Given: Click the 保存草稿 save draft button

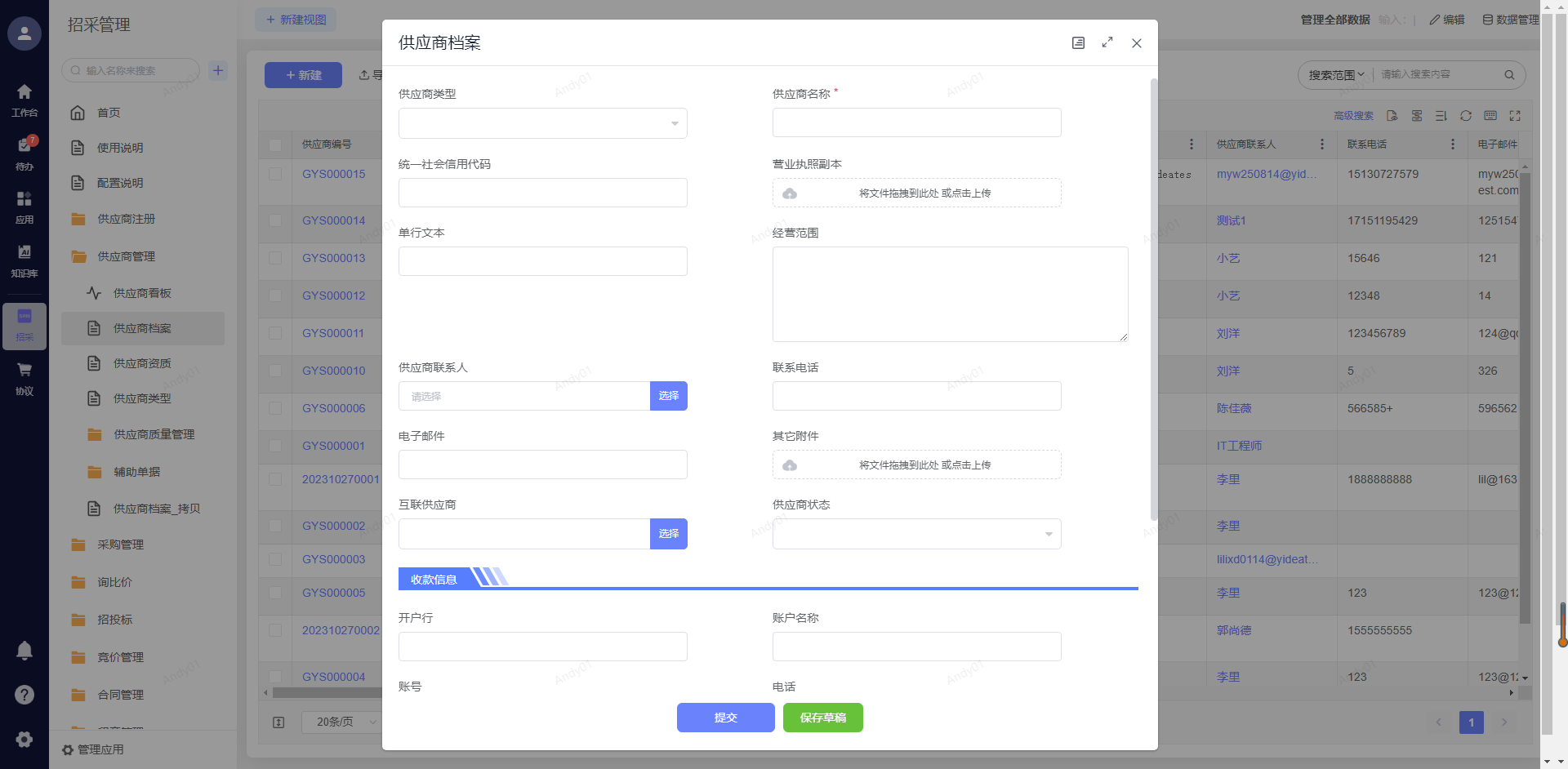Looking at the screenshot, I should 822,718.
